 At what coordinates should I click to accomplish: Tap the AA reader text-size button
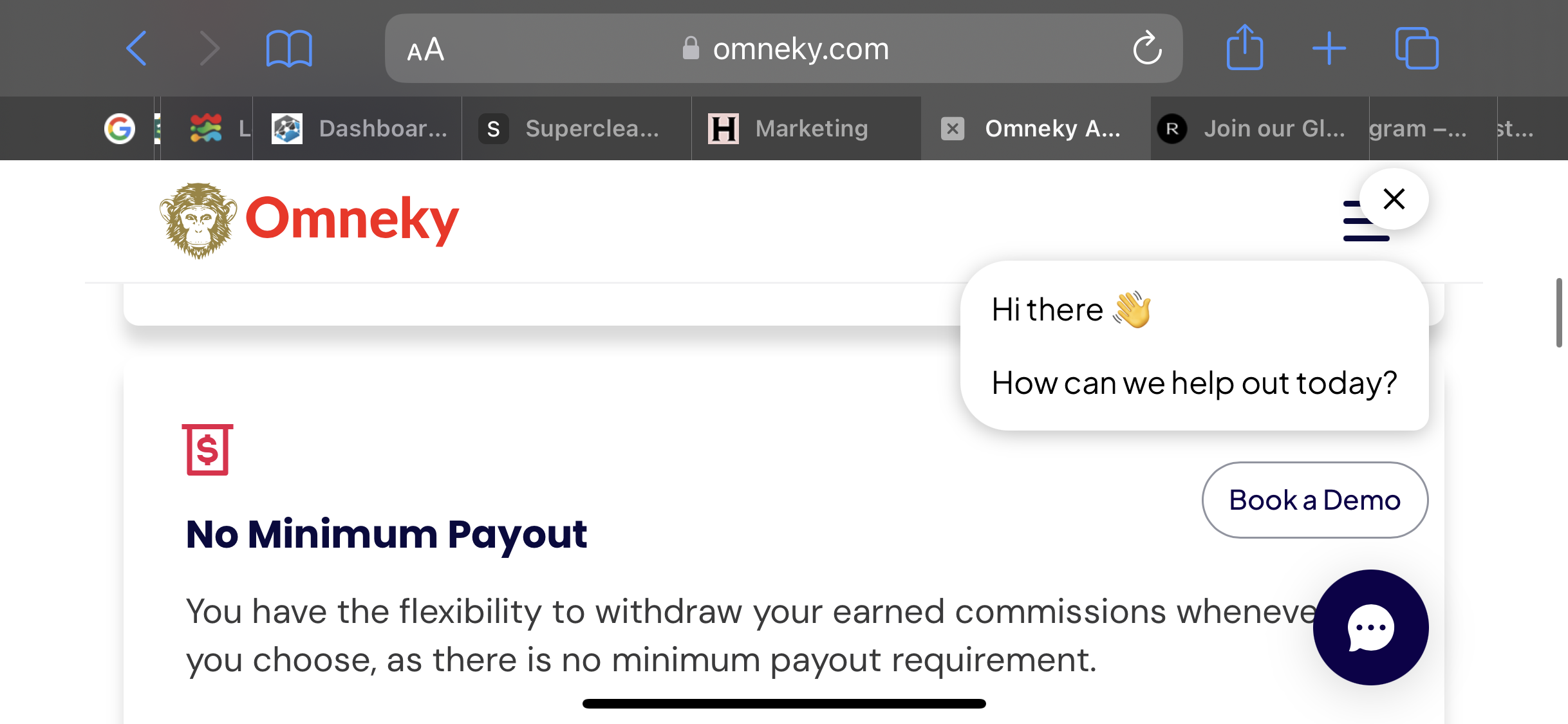click(425, 50)
